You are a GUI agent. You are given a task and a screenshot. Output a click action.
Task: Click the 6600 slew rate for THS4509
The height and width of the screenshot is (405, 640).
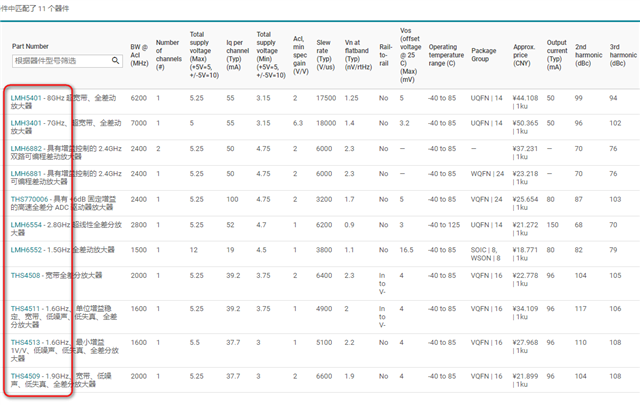[x=324, y=376]
